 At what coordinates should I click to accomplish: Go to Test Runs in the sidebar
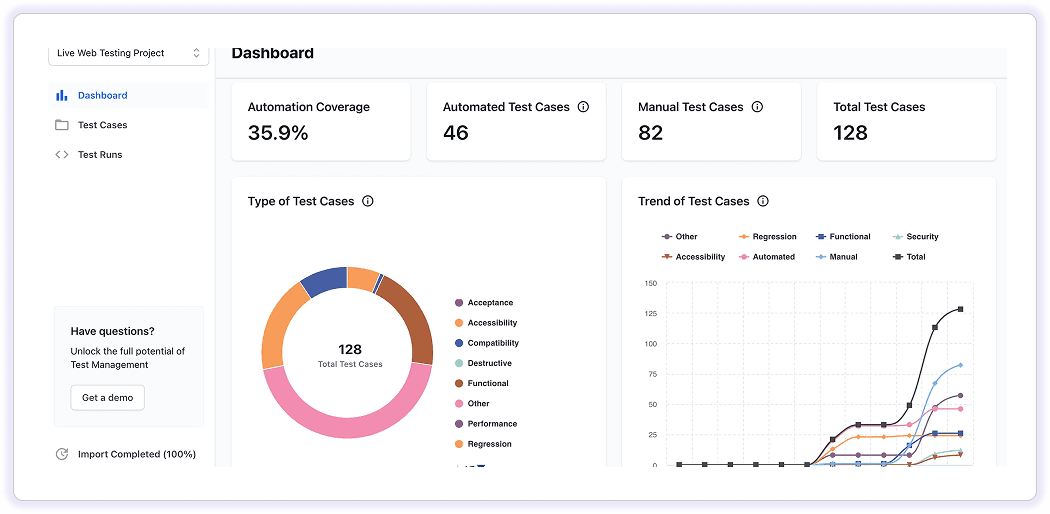tap(100, 155)
